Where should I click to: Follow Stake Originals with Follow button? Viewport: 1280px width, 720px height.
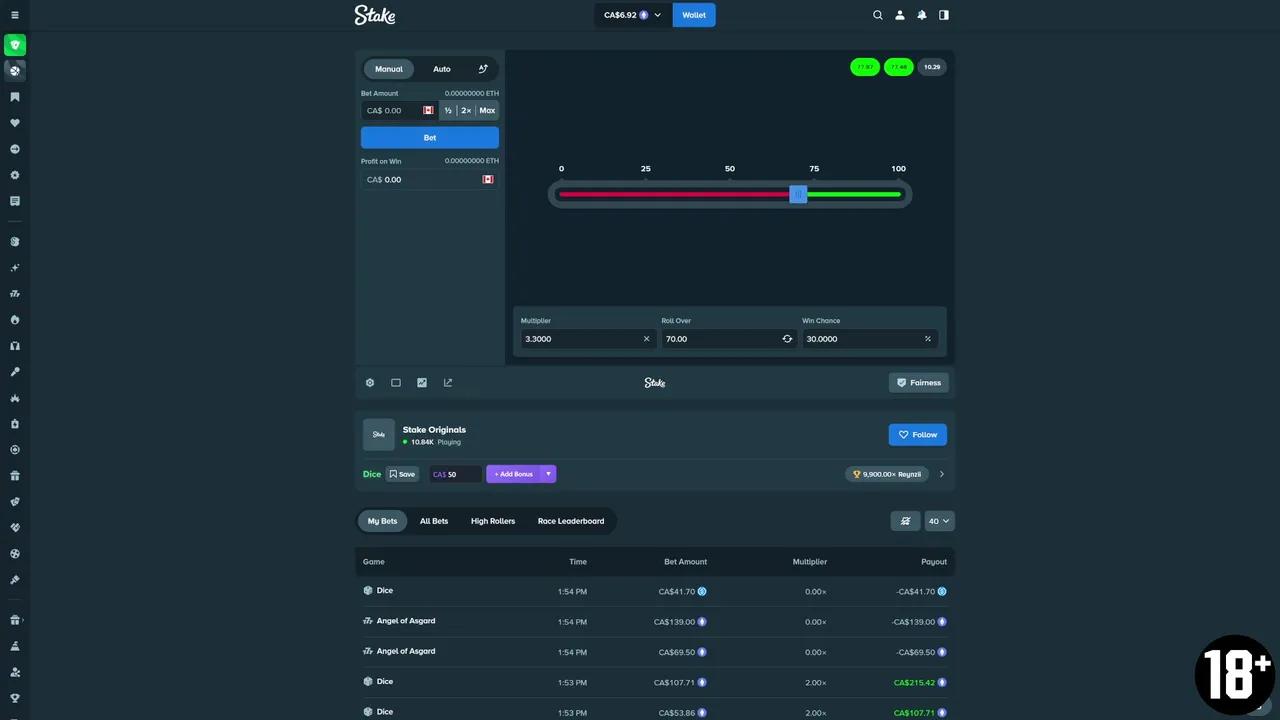918,435
